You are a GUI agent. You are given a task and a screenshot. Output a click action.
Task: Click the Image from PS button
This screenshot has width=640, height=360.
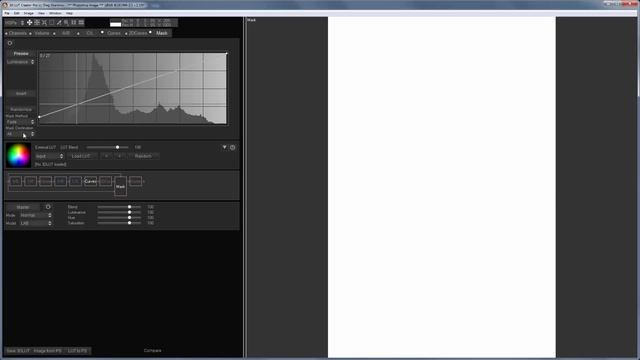(48, 351)
